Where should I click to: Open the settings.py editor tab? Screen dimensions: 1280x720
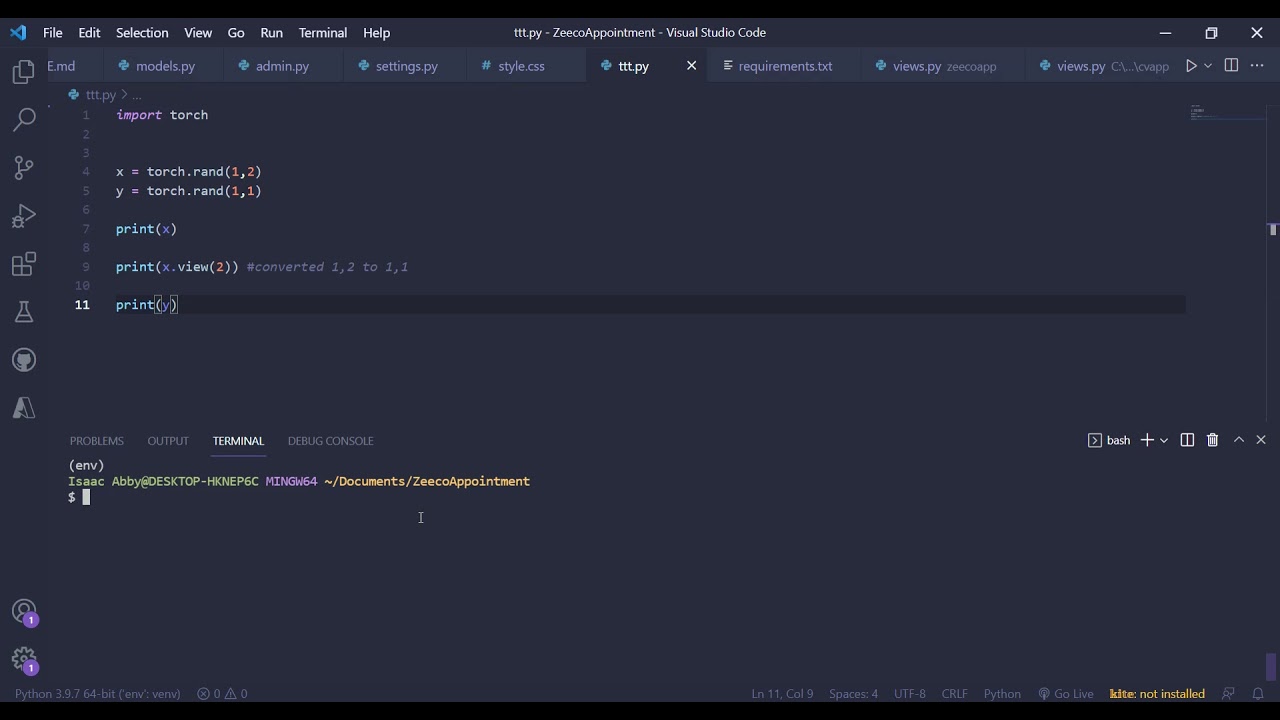[x=406, y=66]
